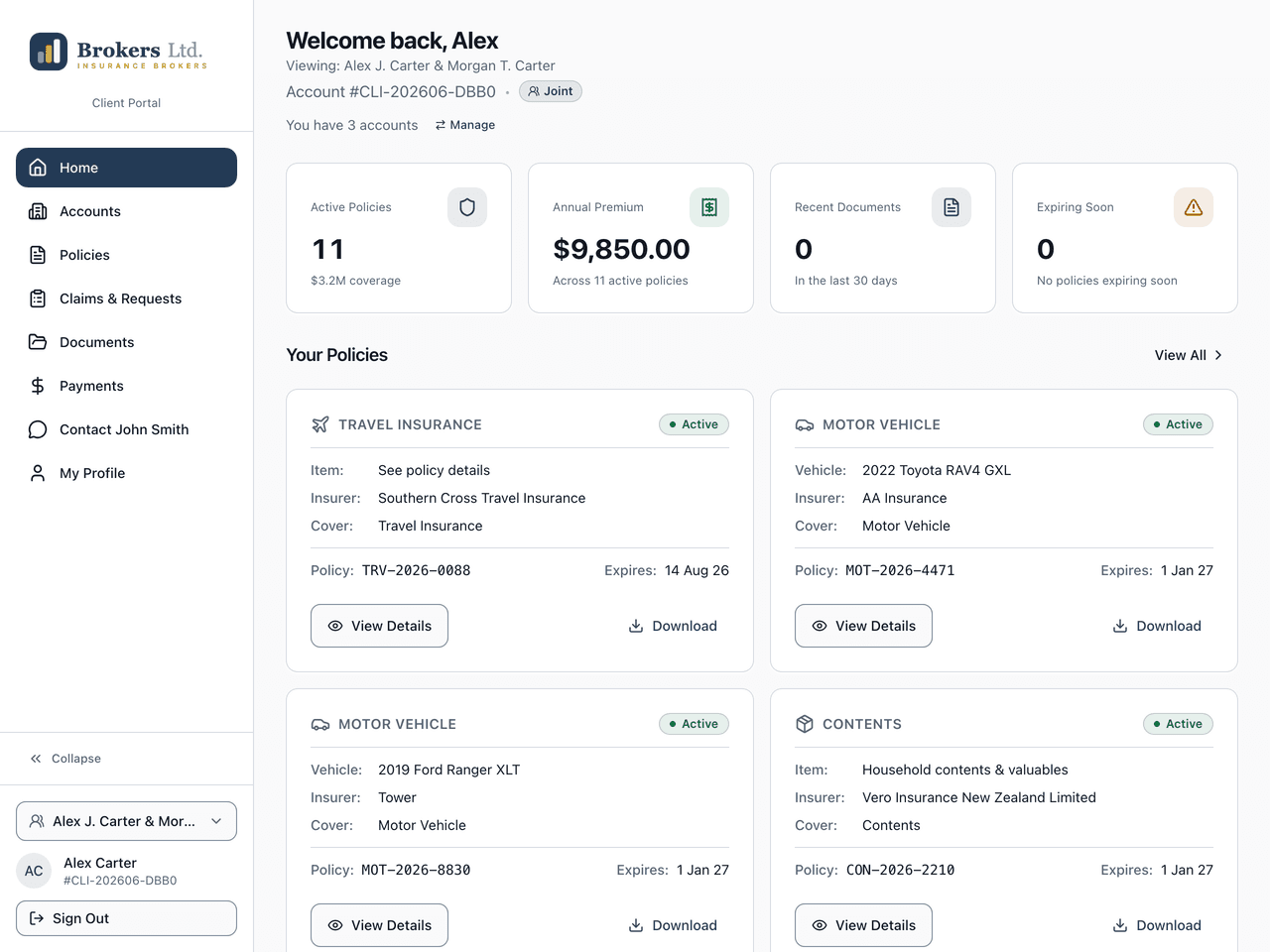
Task: Open Contact John Smith
Action: [x=126, y=429]
